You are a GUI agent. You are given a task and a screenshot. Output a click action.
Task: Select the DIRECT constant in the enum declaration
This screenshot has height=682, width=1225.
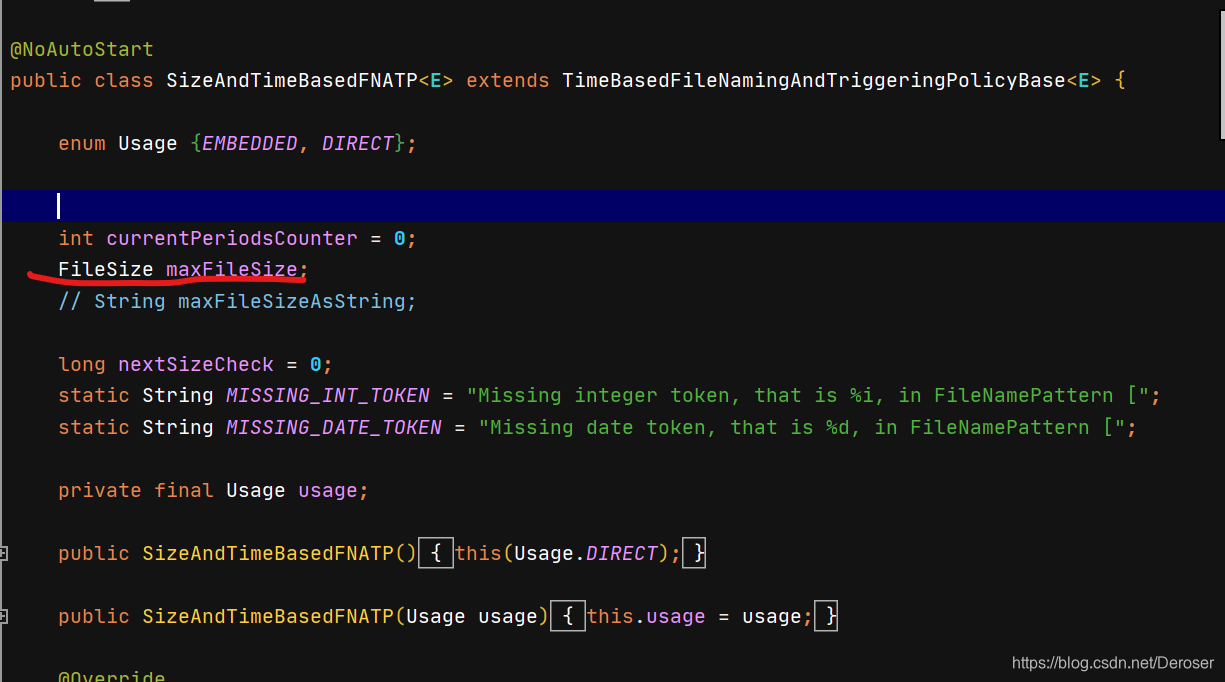tap(358, 143)
